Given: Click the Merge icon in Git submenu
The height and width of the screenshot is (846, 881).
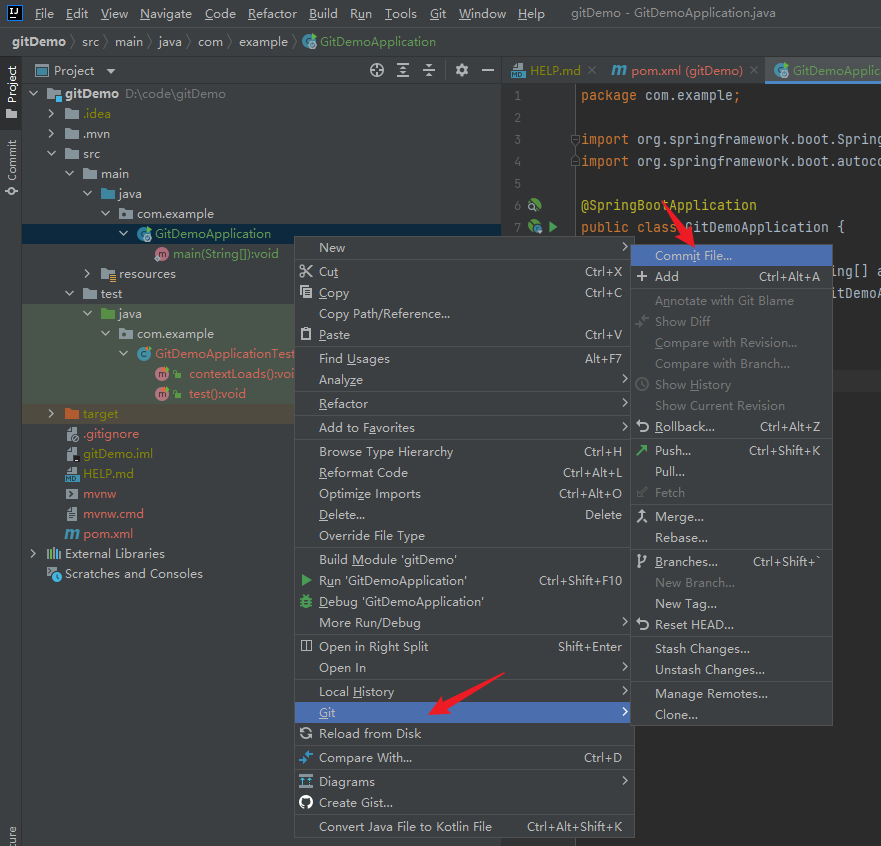Looking at the screenshot, I should 642,516.
